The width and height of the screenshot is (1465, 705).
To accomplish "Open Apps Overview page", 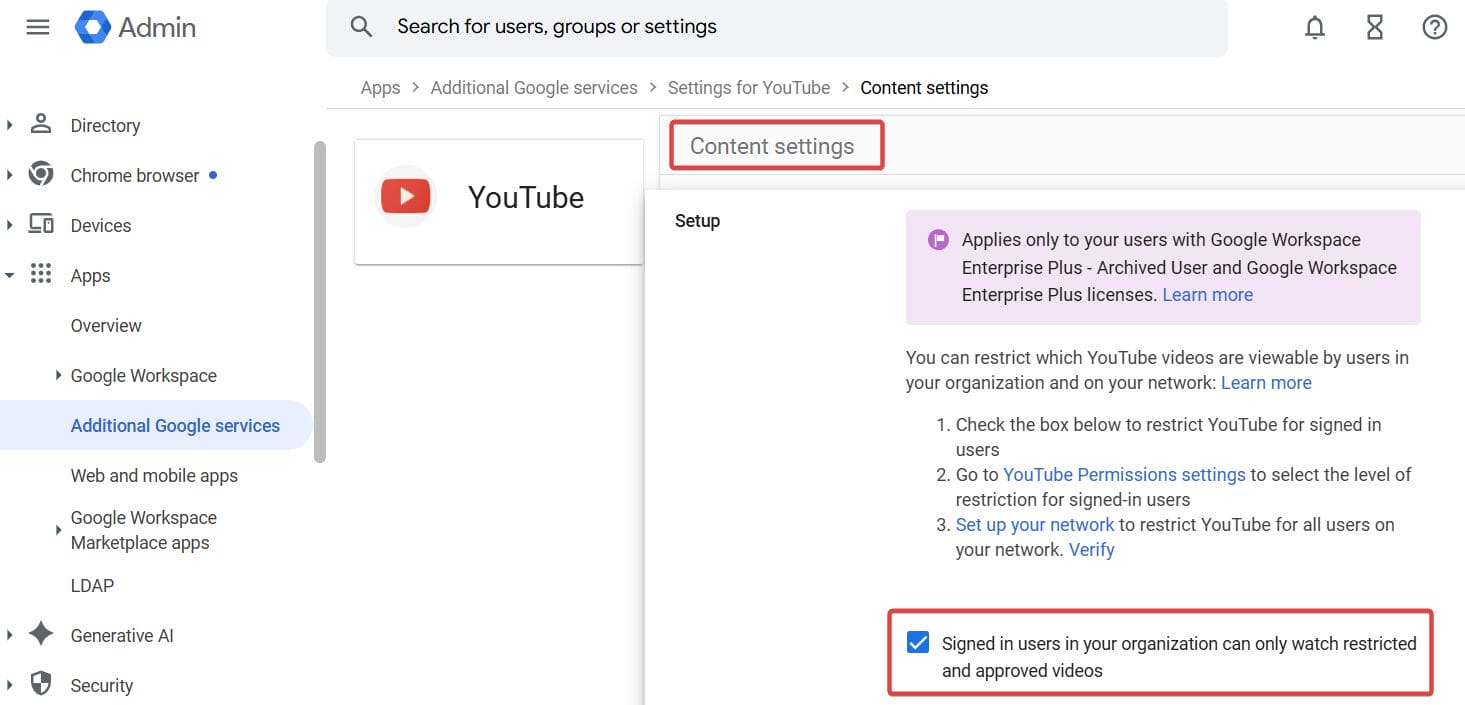I will [106, 325].
